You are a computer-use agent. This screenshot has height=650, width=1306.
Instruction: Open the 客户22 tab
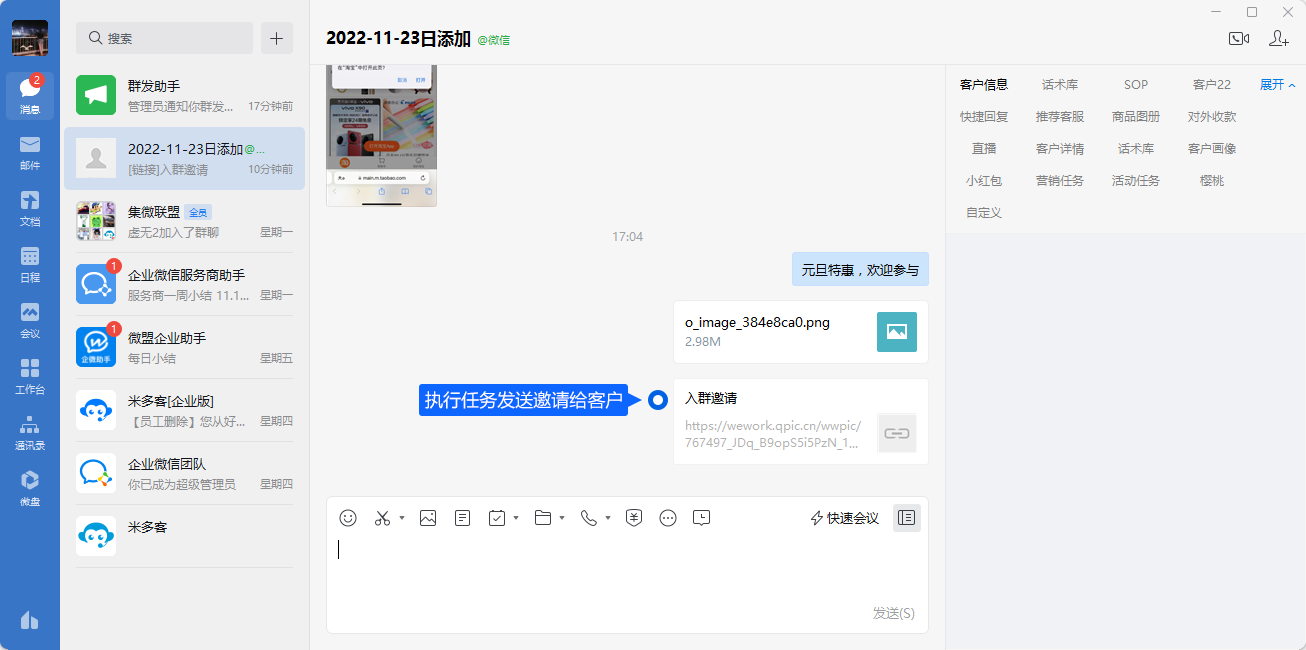click(x=1212, y=85)
